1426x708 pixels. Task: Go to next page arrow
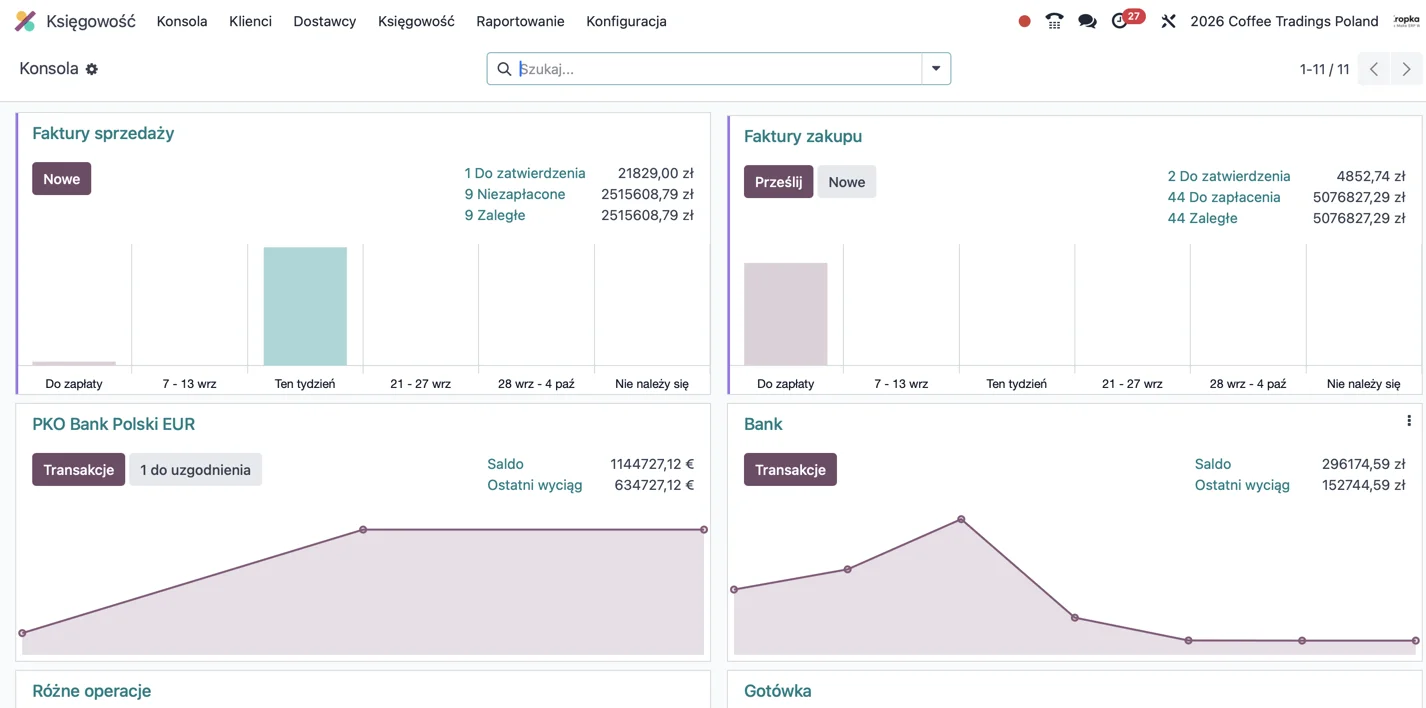pos(1407,69)
